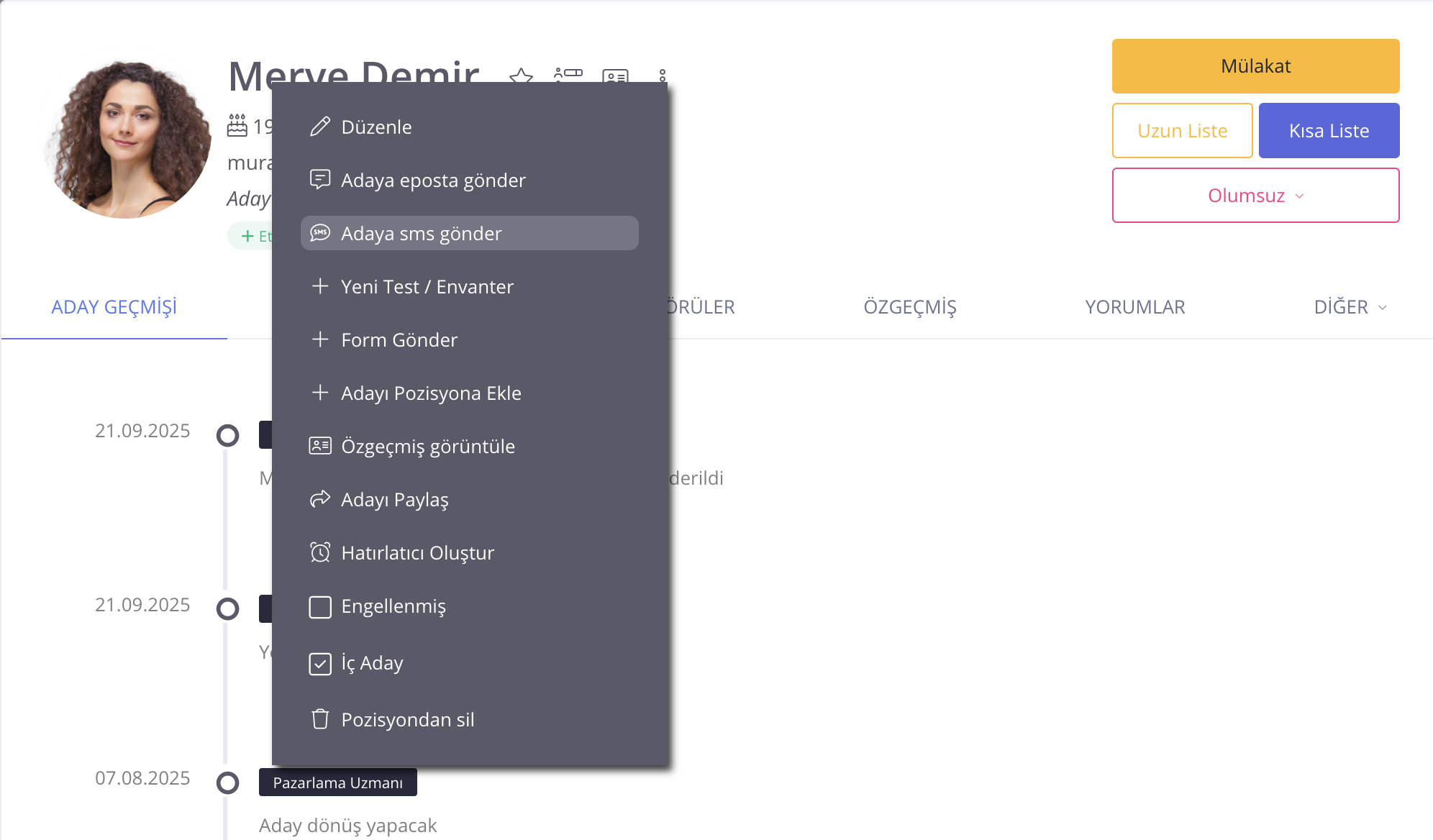The image size is (1433, 840).
Task: Switch to the ÖZGEÇMİŞ tab
Action: (x=909, y=307)
